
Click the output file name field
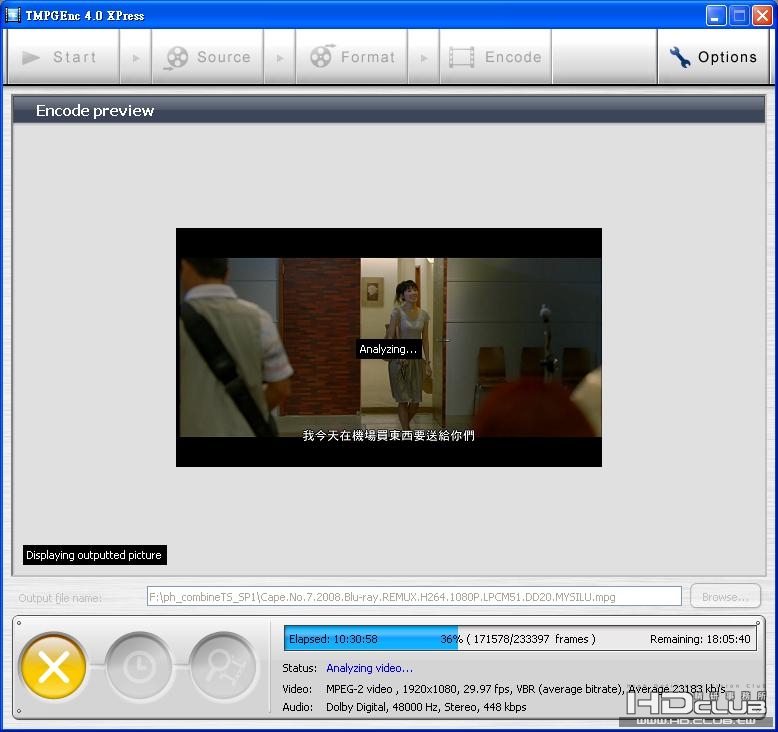coord(414,596)
